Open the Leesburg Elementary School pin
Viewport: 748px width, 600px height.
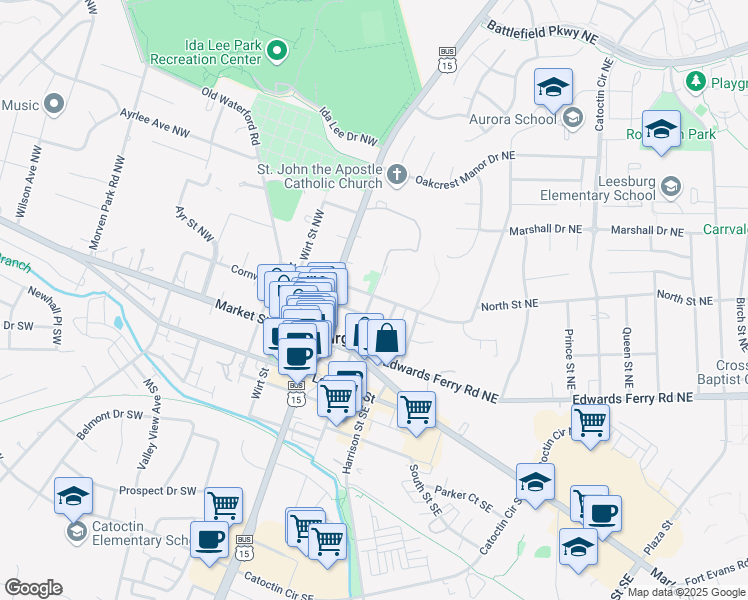pos(671,187)
